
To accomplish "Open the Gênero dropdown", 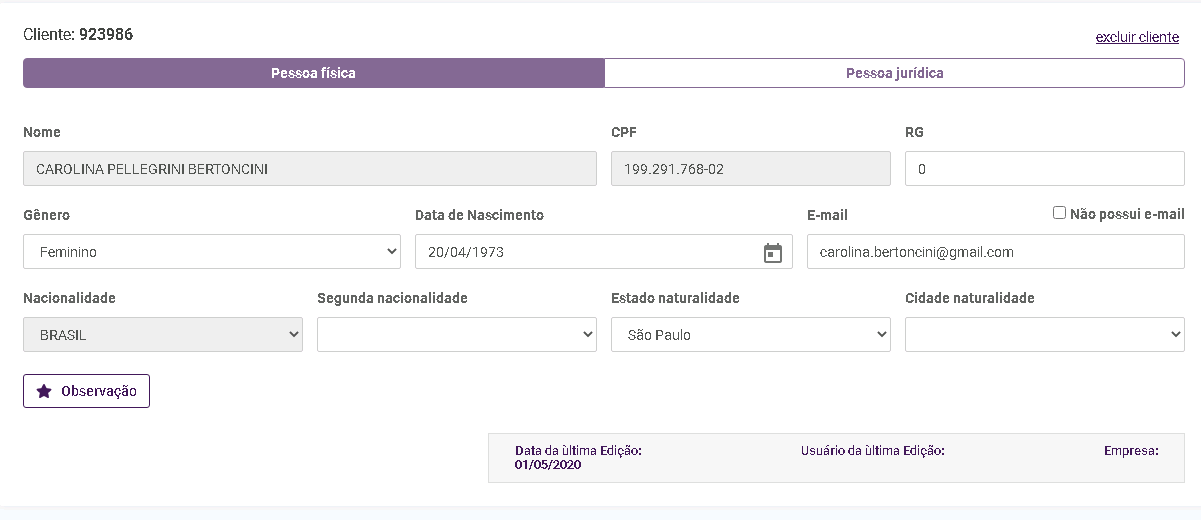I will click(x=211, y=252).
